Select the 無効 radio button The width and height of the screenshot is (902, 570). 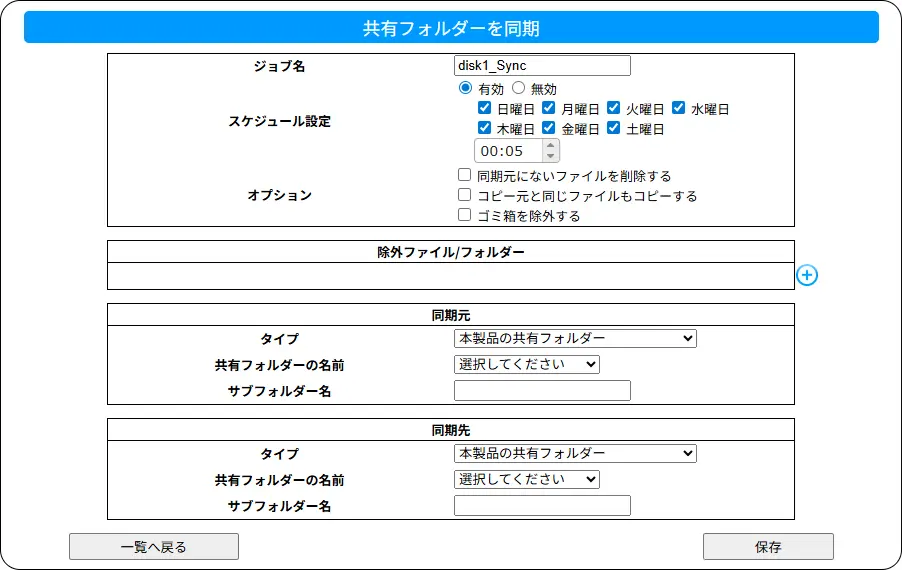(518, 88)
